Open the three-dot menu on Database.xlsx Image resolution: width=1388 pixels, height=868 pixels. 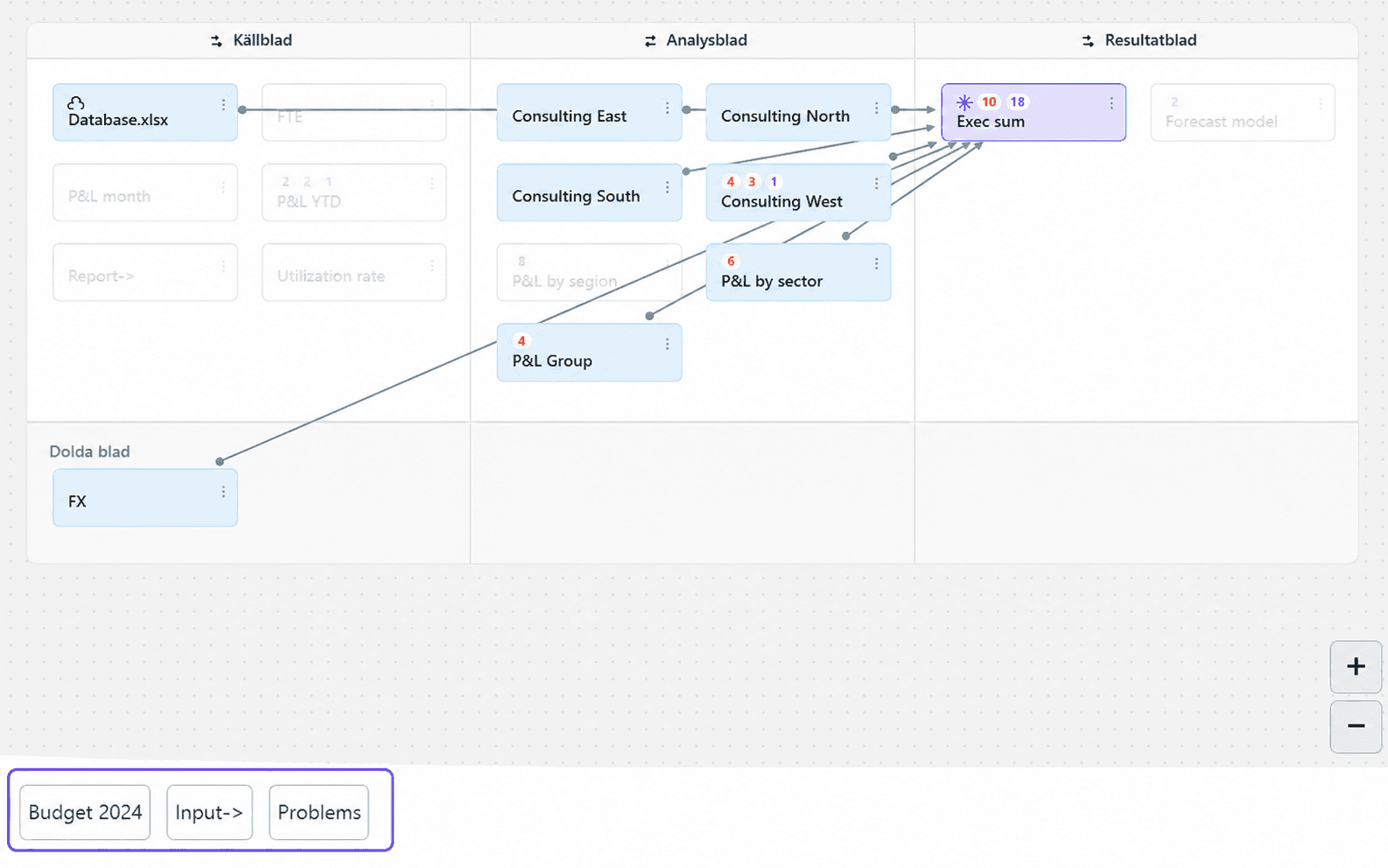[x=223, y=105]
